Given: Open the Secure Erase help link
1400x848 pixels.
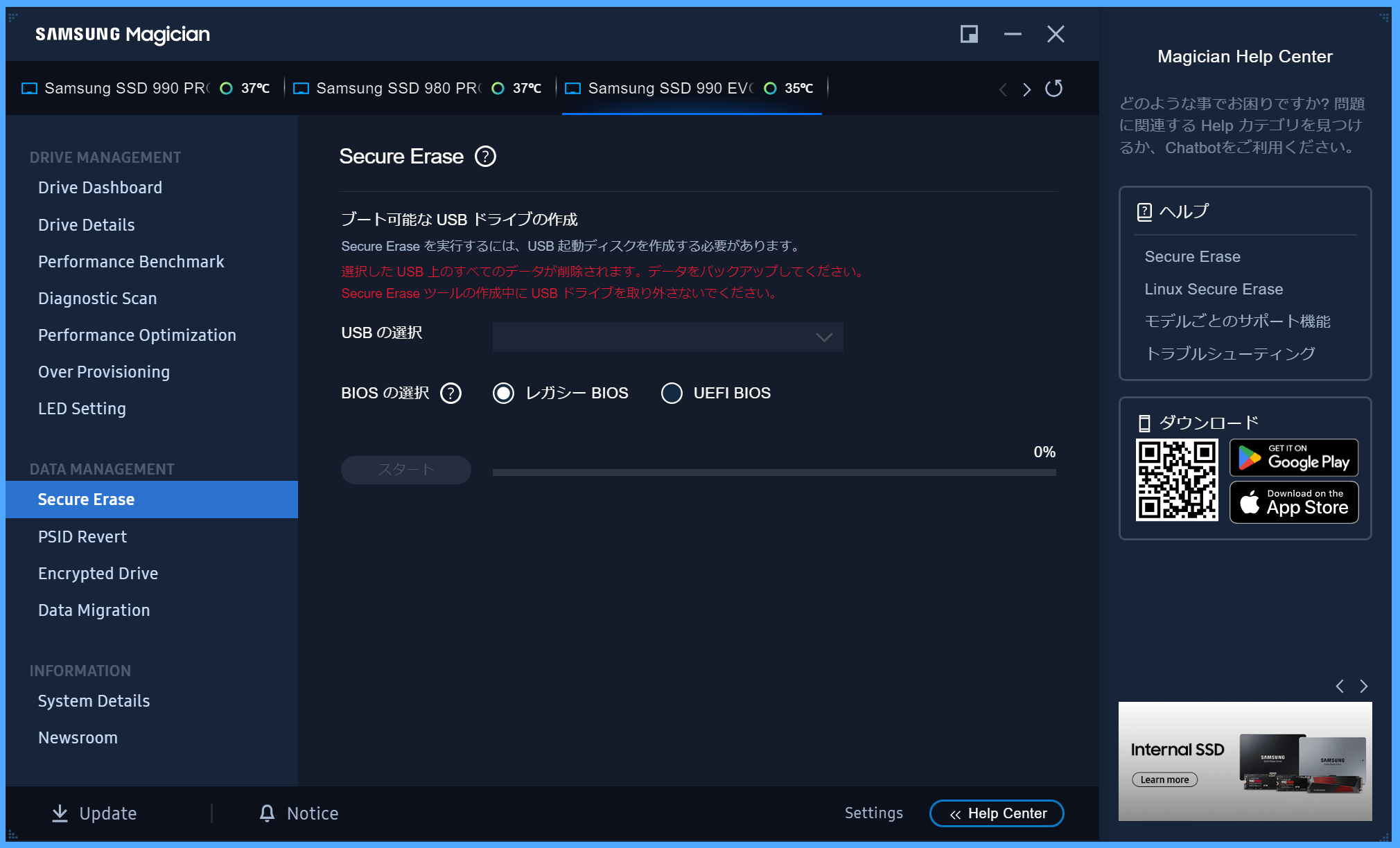Looking at the screenshot, I should point(1192,257).
